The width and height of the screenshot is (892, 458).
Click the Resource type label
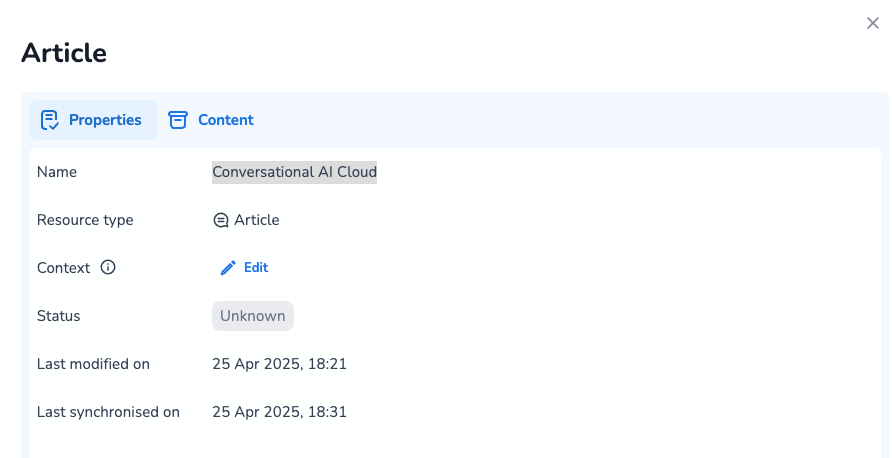(85, 220)
